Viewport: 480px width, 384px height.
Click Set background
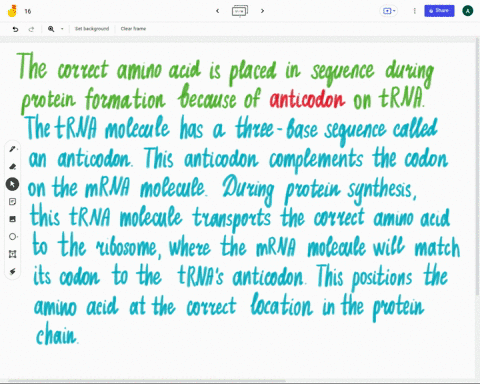pyautogui.click(x=92, y=29)
